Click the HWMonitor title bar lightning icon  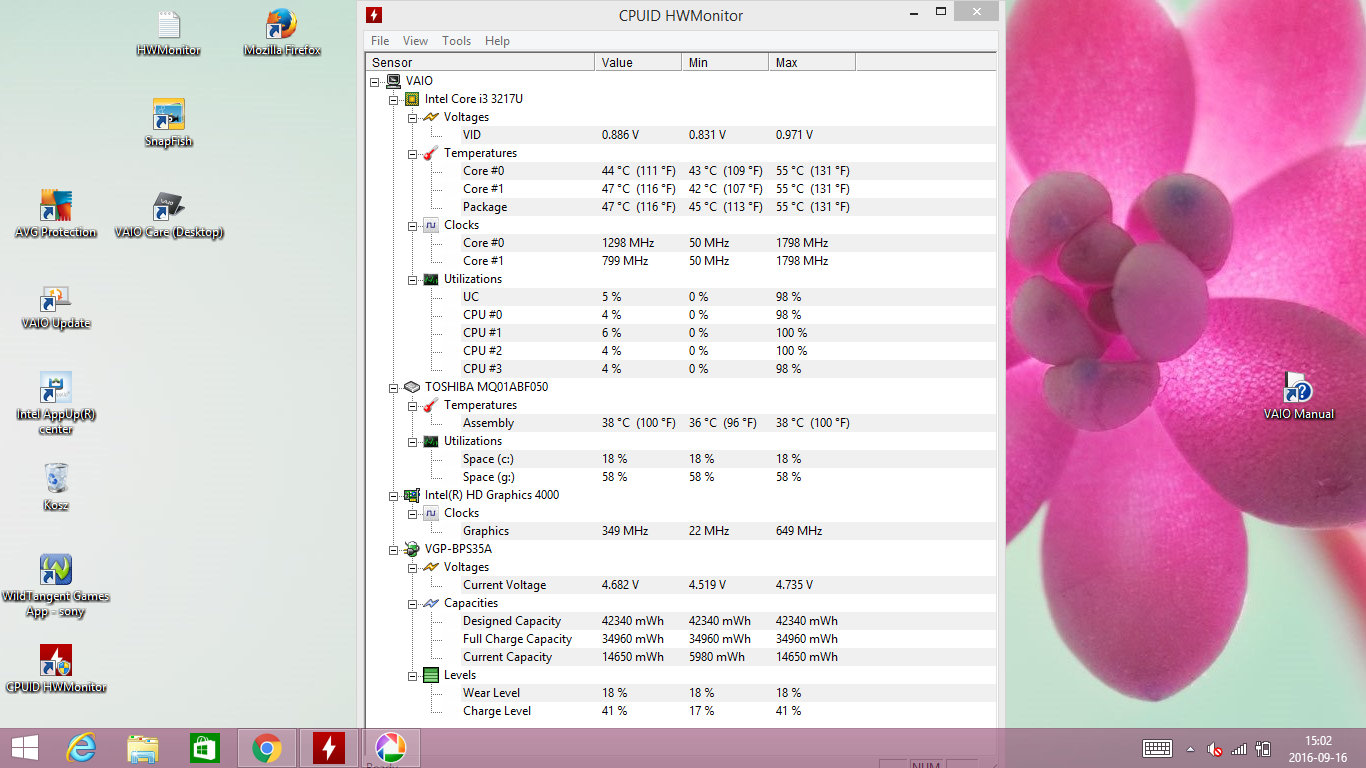tap(374, 15)
